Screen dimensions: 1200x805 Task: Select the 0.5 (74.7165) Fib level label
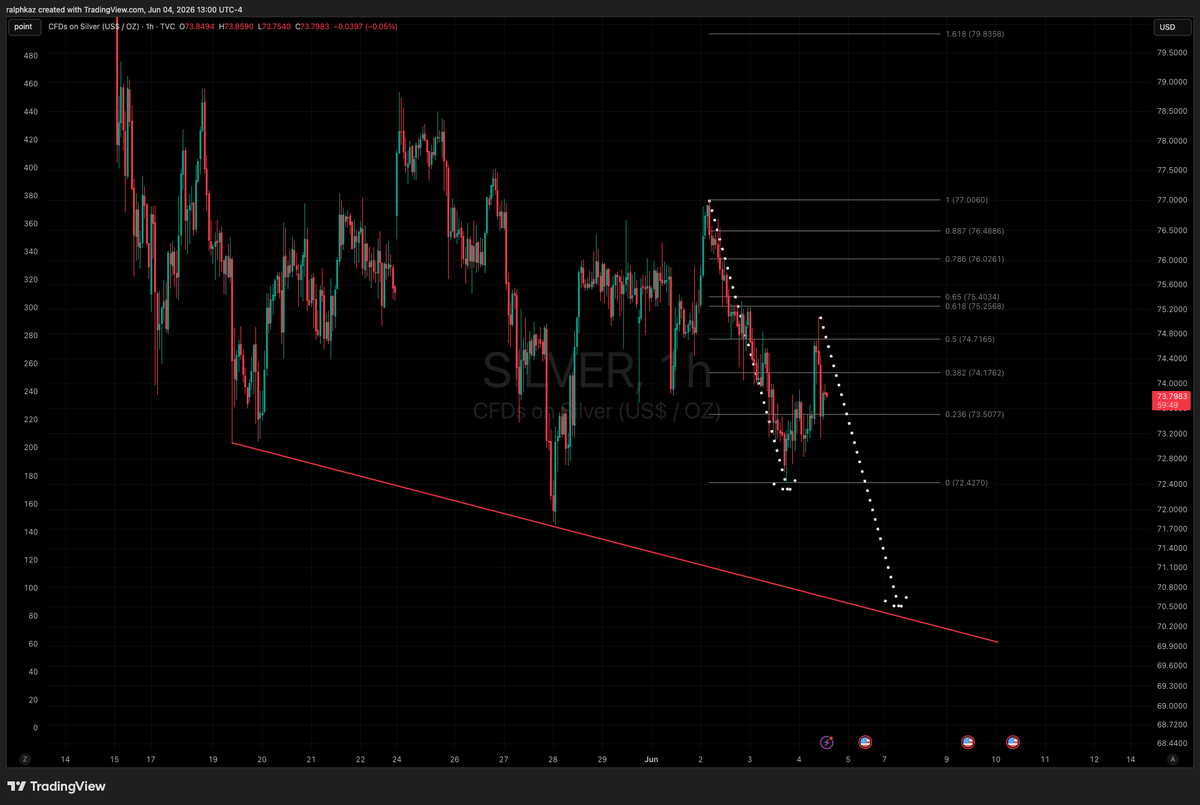[970, 340]
